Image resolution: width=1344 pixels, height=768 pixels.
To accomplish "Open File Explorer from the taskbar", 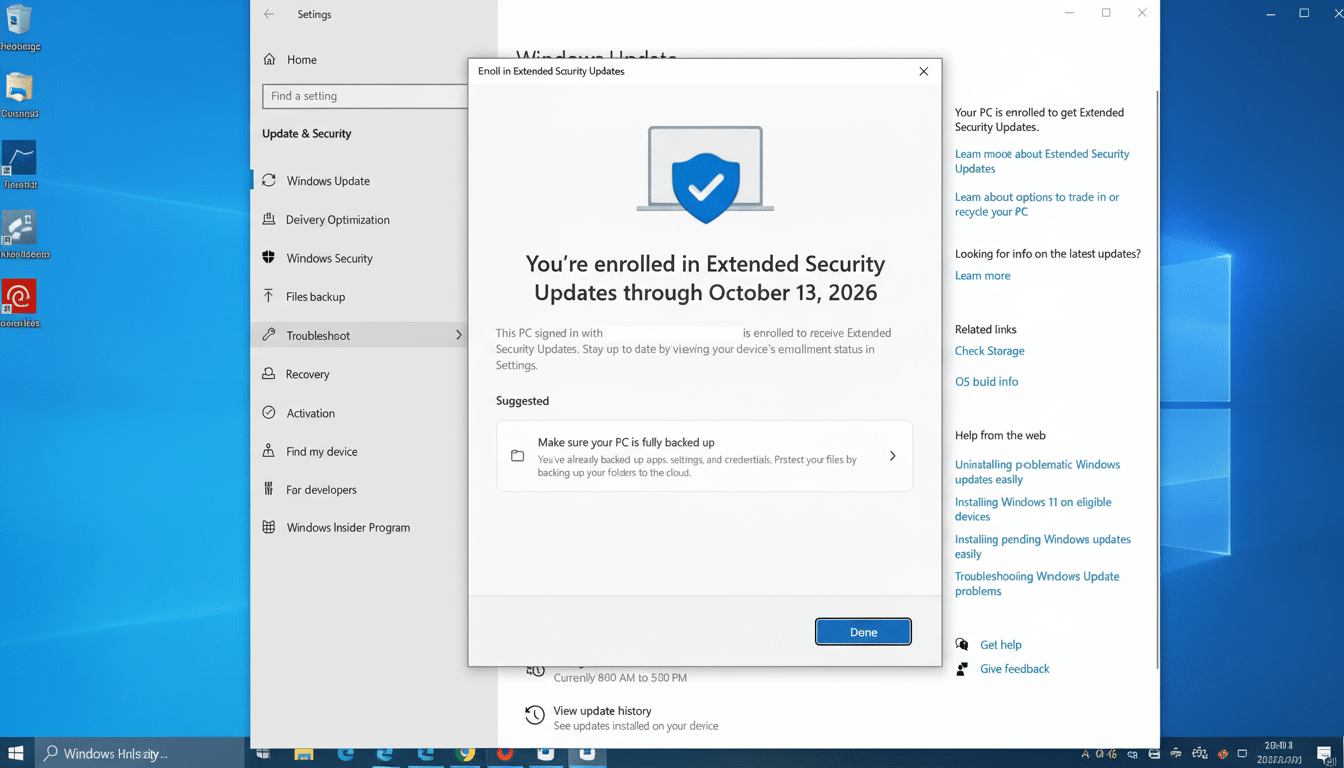I will pos(302,752).
